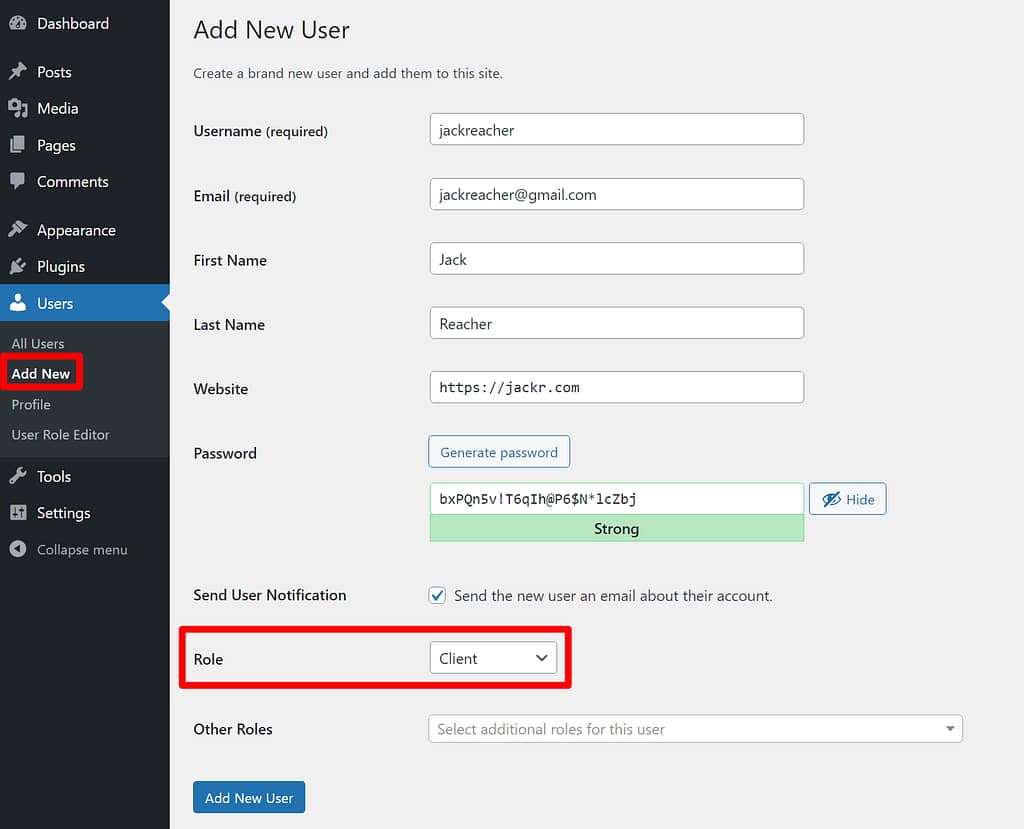This screenshot has width=1024, height=829.
Task: Click the Settings sliders icon
Action: (x=18, y=512)
